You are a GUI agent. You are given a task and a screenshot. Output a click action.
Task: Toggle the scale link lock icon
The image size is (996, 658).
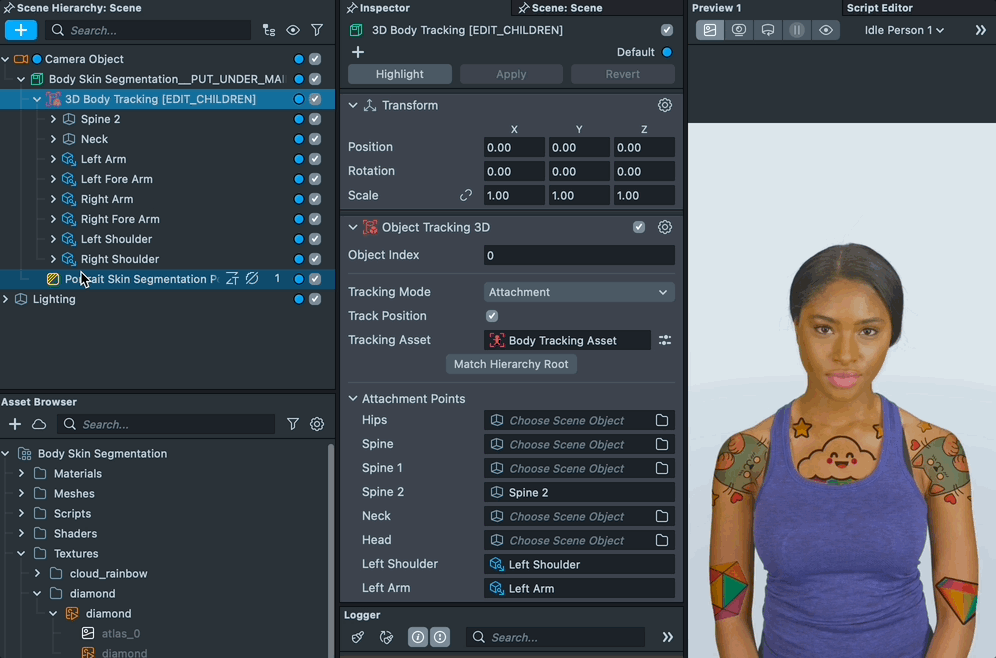click(466, 196)
